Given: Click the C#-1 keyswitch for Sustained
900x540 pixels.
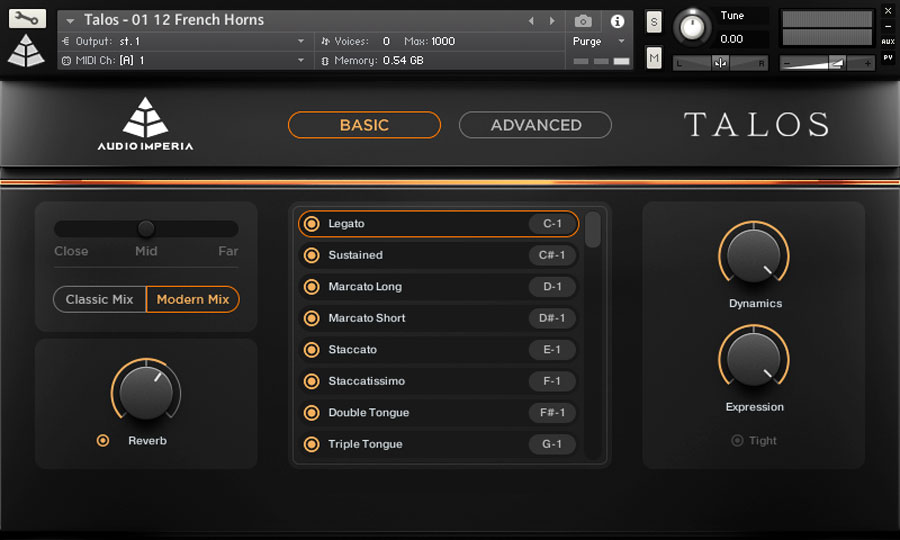Looking at the screenshot, I should click(552, 255).
